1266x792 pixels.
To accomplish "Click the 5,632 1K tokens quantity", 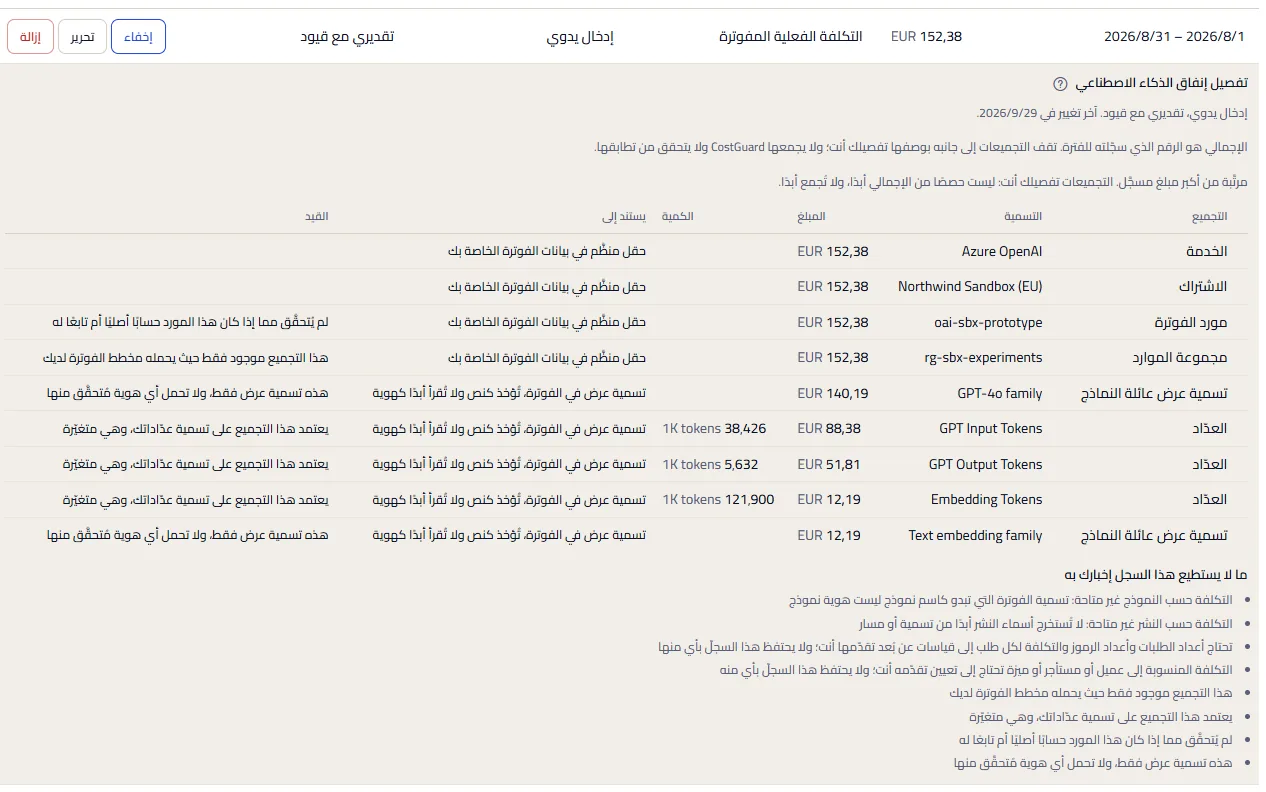I will click(710, 464).
